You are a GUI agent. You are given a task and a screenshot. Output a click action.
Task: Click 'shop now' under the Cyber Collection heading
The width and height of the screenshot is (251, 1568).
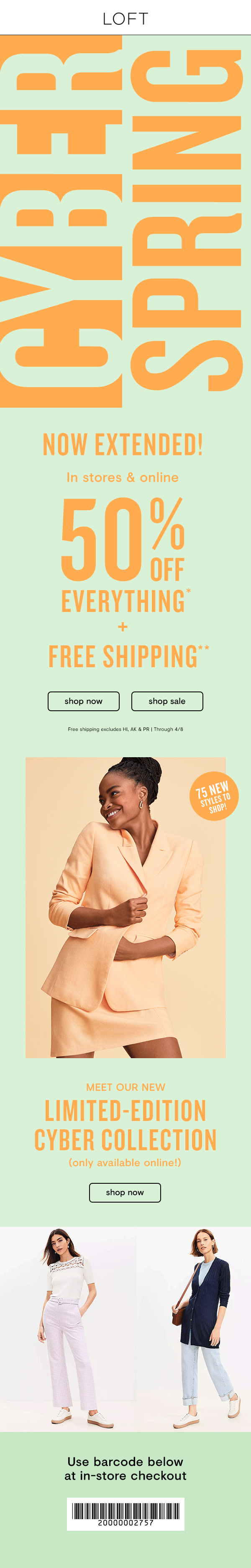[x=125, y=1193]
